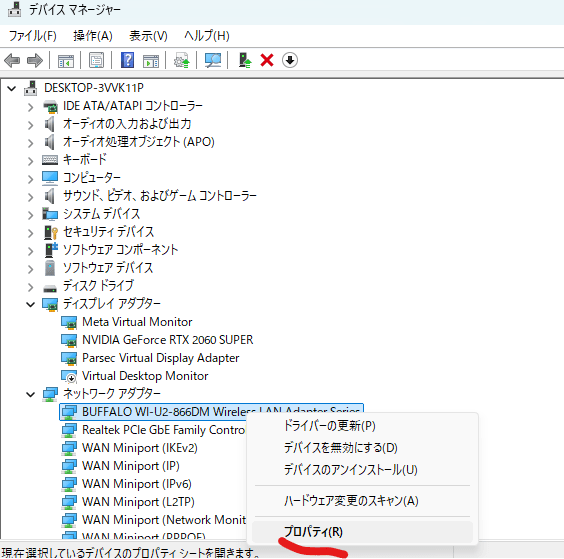The width and height of the screenshot is (564, 559).
Task: Toggle the console tree pane icon
Action: point(66,60)
